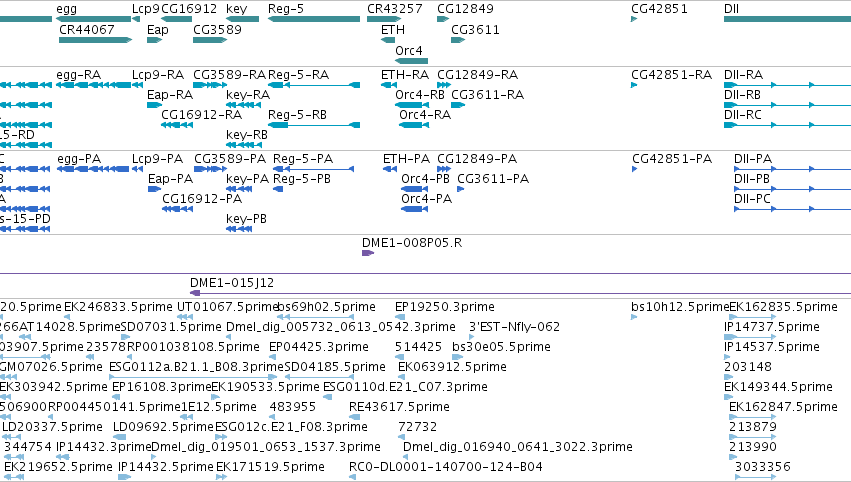Screen dimensions: 851x482
Task: Click the LD20337.5prime EST label
Action: [x=53, y=427]
